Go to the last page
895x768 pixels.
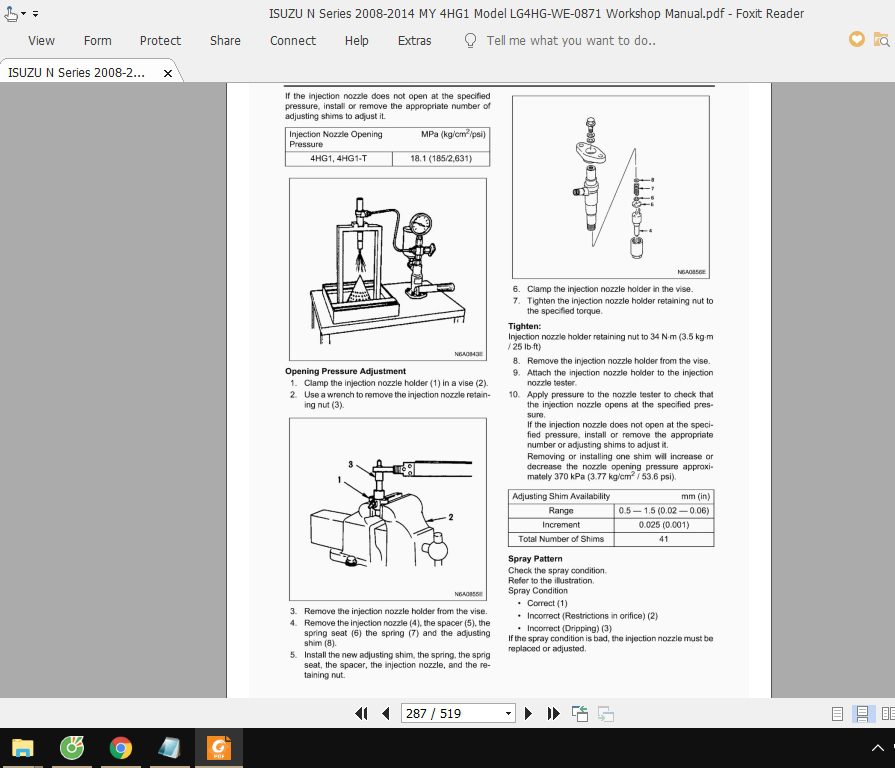click(x=553, y=713)
